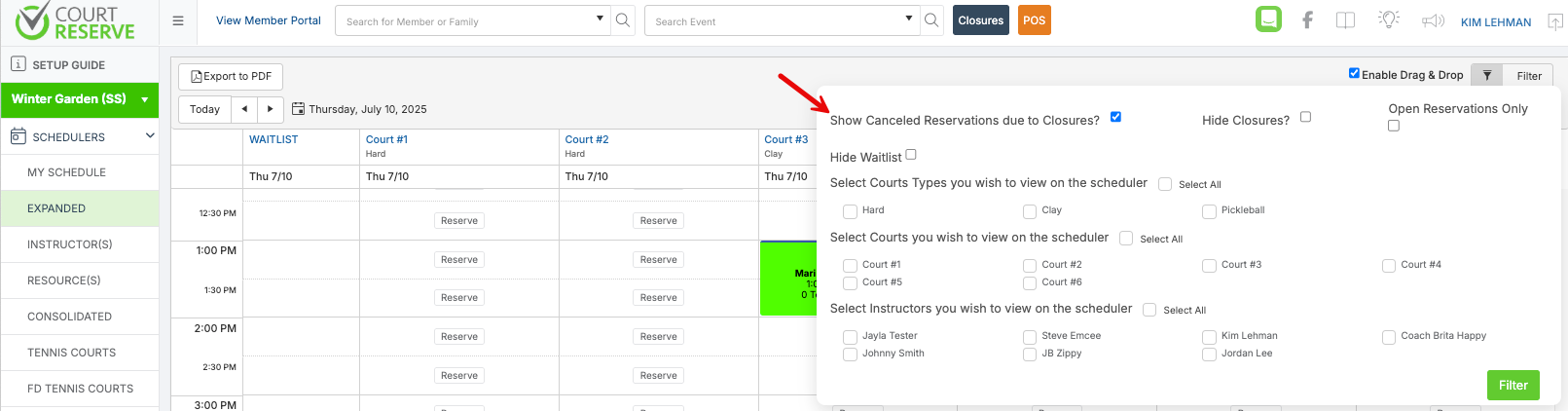Open the lightbulb ideas icon
This screenshot has height=411, width=1568.
(x=1389, y=19)
